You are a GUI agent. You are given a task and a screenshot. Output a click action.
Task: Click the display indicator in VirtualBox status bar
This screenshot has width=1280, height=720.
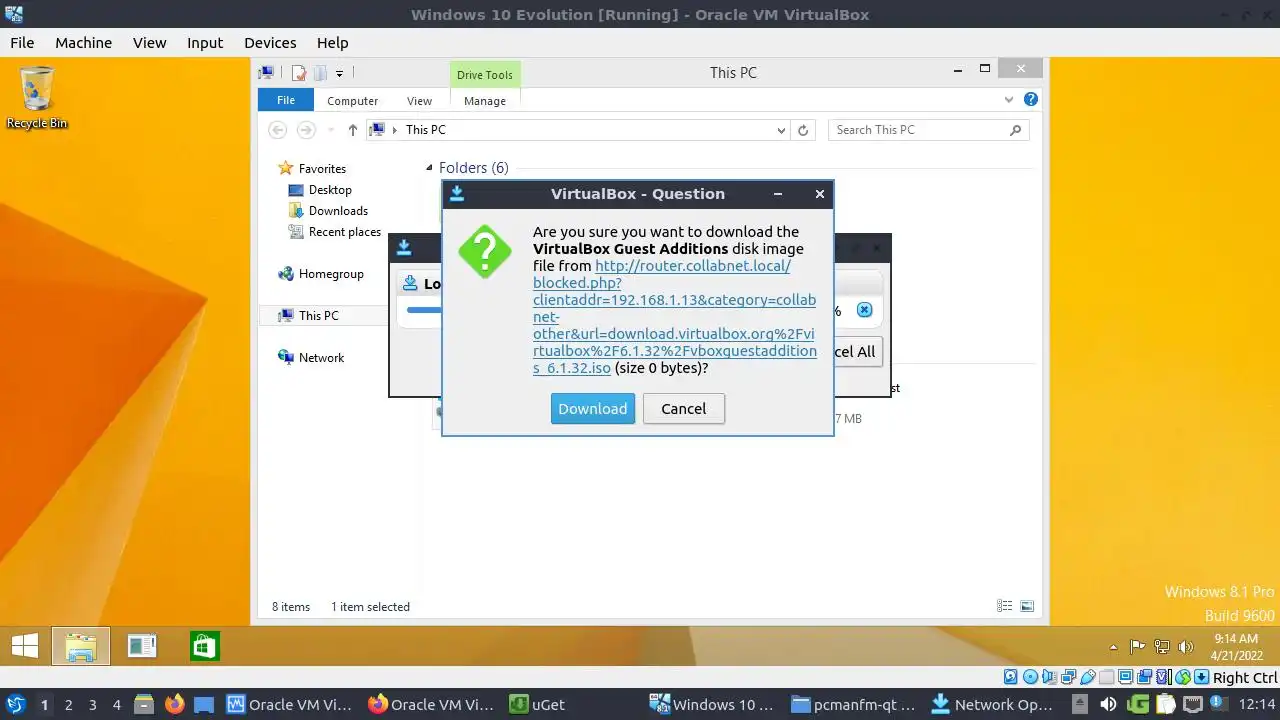coord(1126,677)
